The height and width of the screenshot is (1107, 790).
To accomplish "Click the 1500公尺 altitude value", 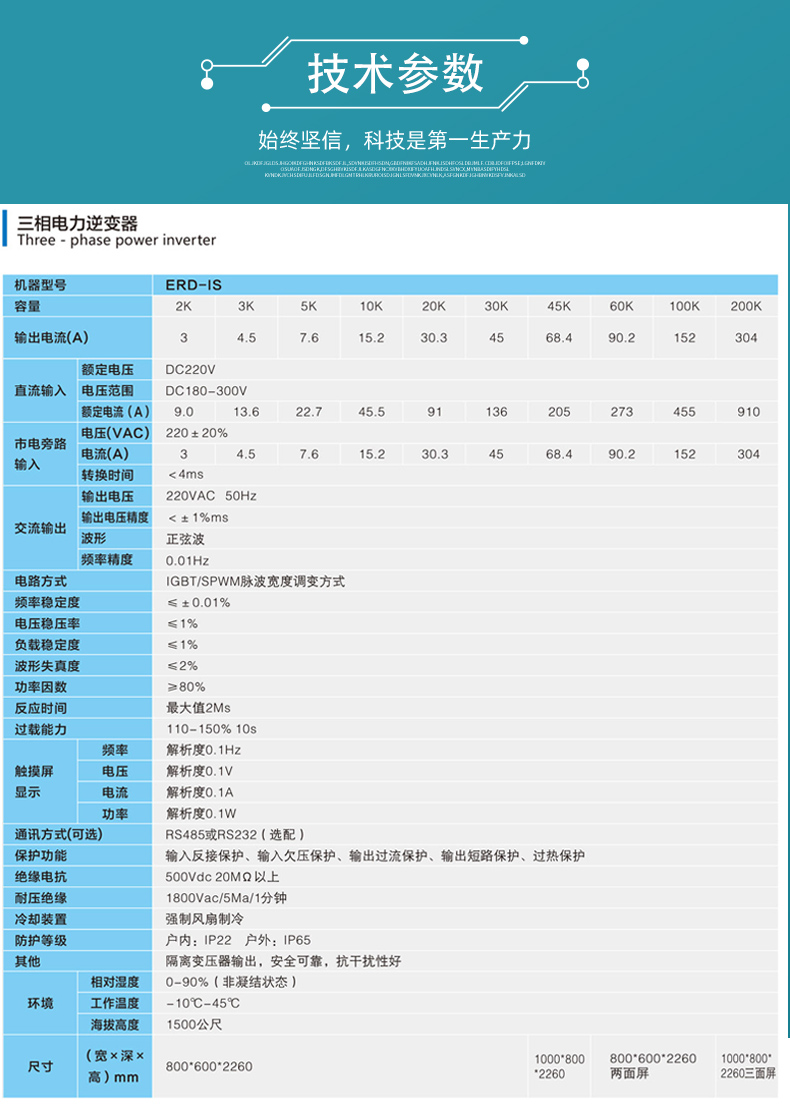I will coord(194,1024).
